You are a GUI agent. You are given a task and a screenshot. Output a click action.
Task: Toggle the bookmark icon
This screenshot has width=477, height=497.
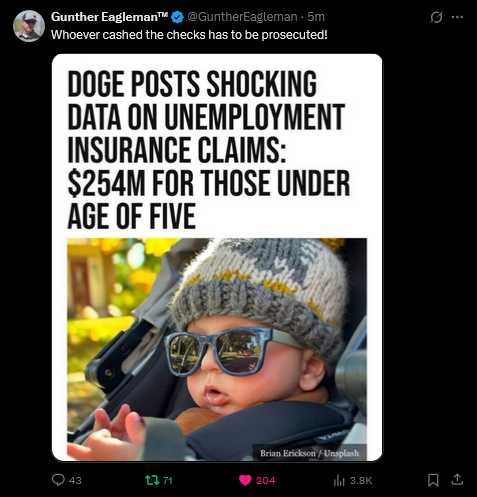pyautogui.click(x=433, y=480)
